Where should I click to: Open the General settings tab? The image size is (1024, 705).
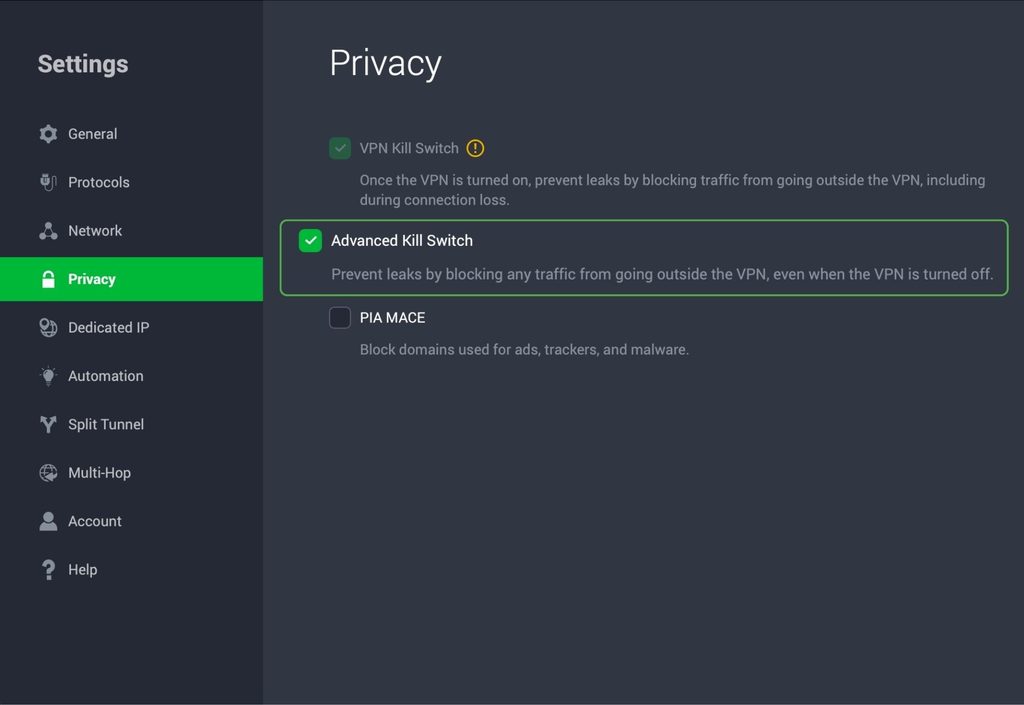coord(131,134)
